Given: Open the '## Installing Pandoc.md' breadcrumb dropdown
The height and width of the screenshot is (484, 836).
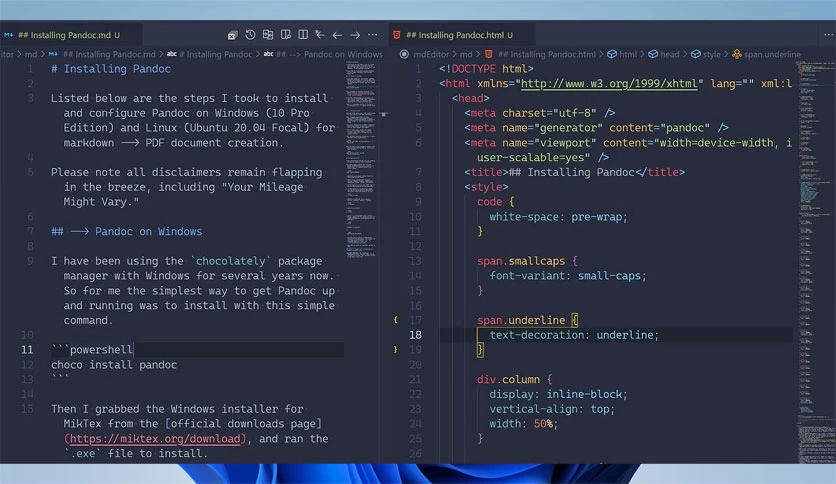Looking at the screenshot, I should 109,54.
